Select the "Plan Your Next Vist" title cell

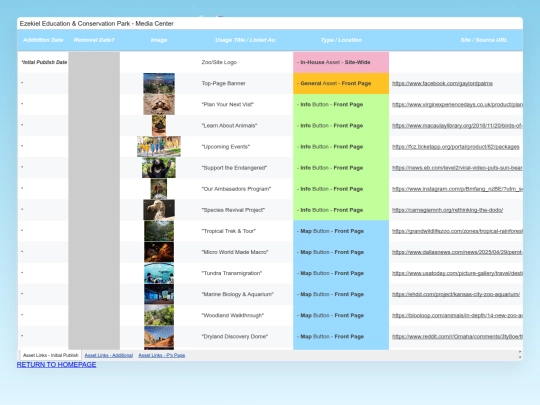point(246,104)
